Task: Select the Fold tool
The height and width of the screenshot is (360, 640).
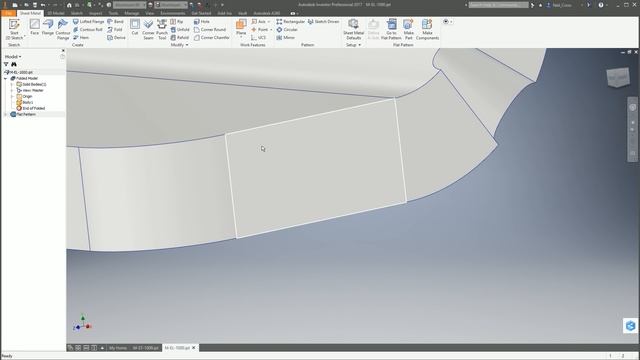Action: (115, 29)
